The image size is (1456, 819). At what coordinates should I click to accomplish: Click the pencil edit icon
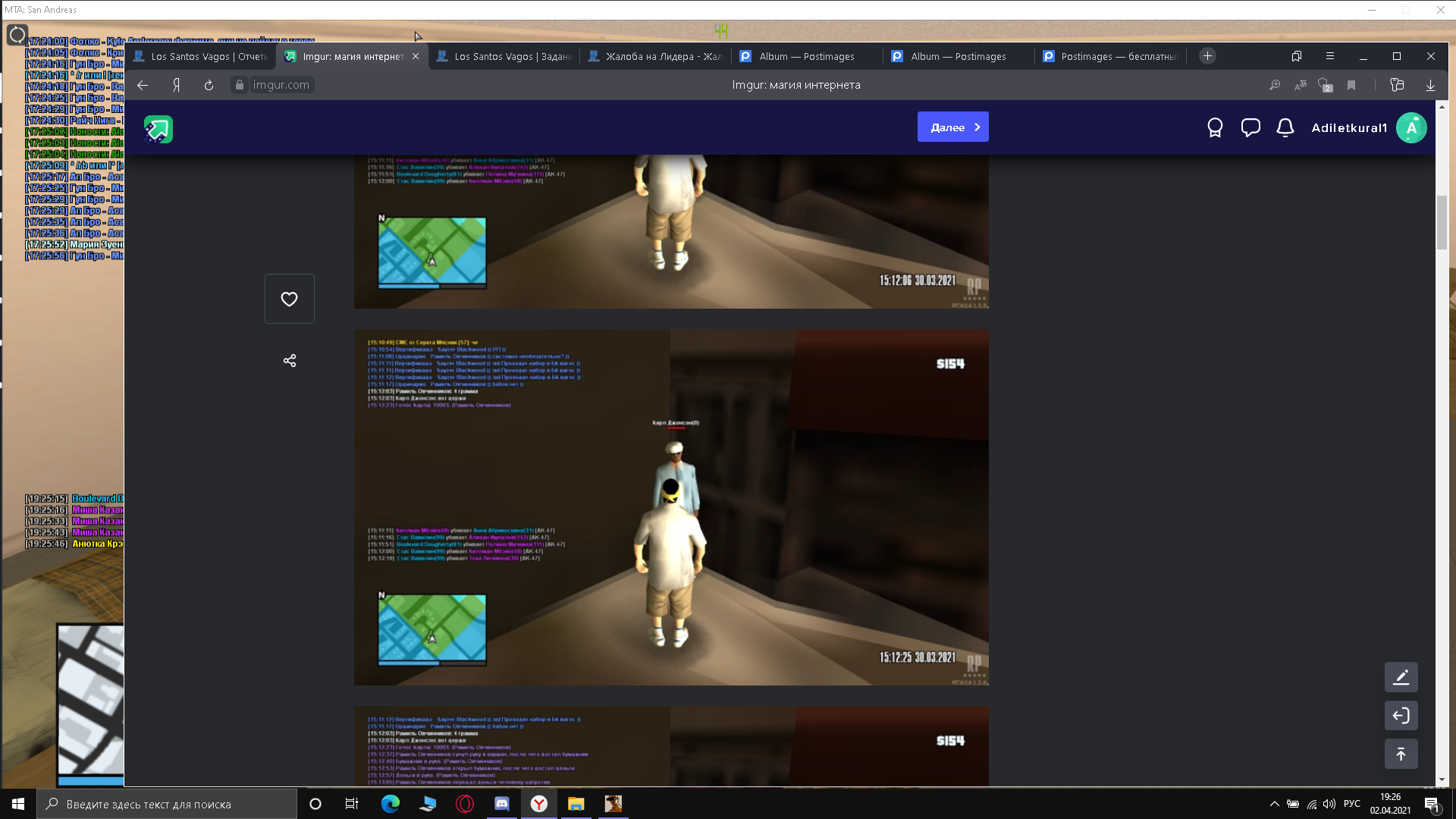click(1401, 677)
